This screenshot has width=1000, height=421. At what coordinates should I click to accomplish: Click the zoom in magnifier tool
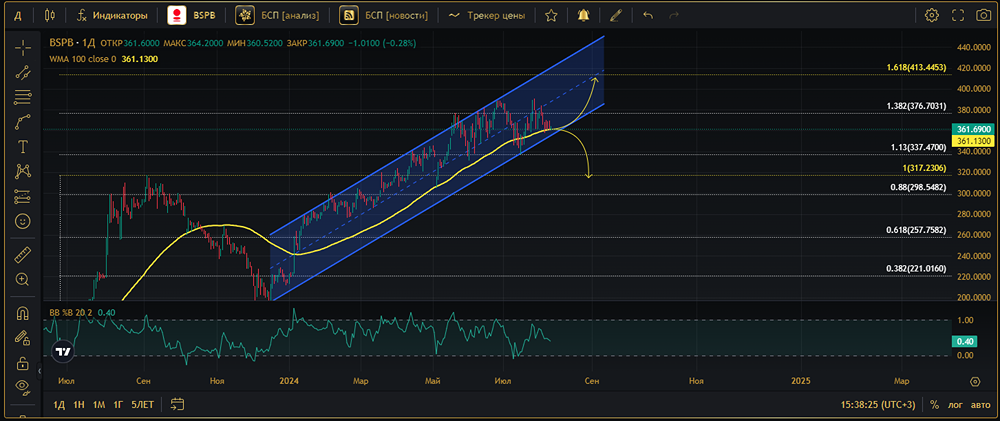(23, 279)
